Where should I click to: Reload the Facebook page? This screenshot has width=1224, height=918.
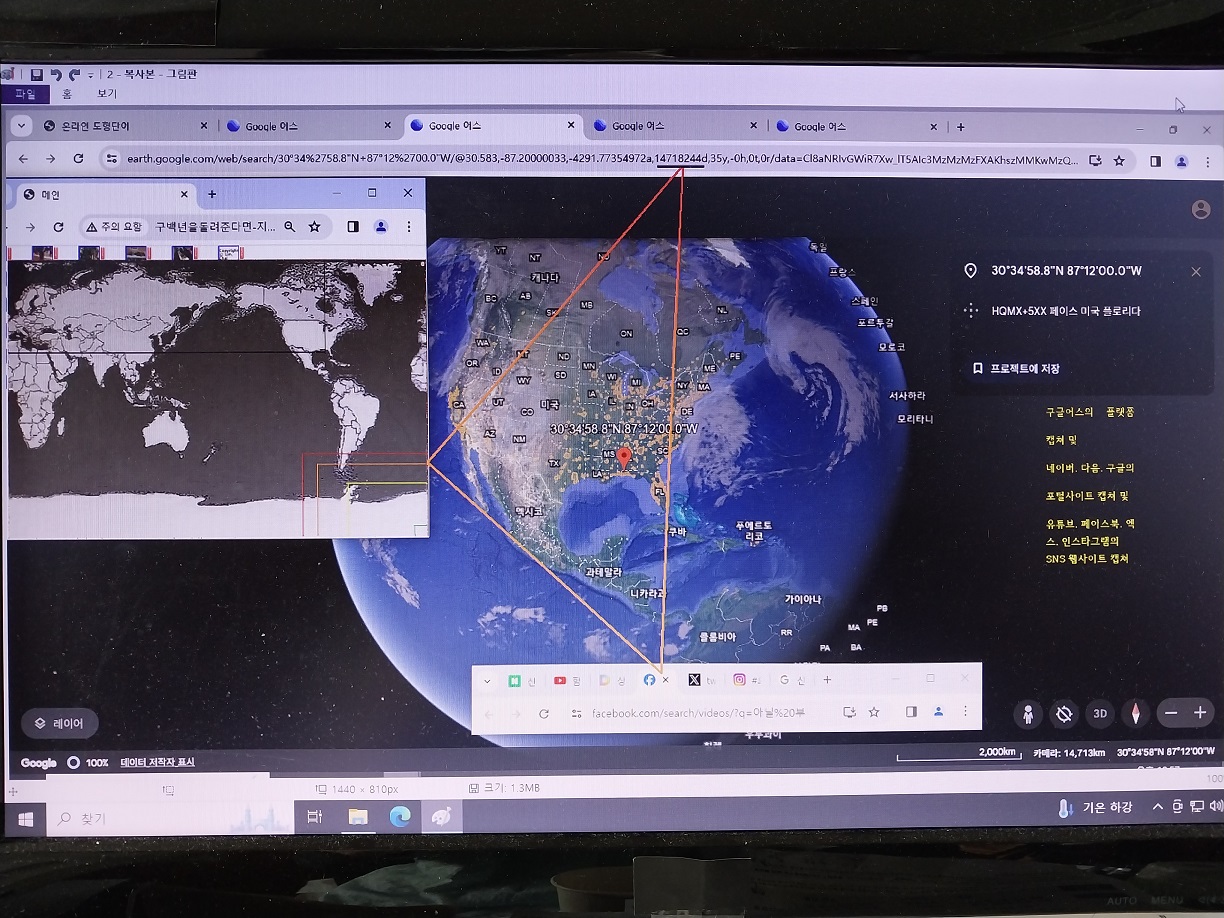[544, 713]
